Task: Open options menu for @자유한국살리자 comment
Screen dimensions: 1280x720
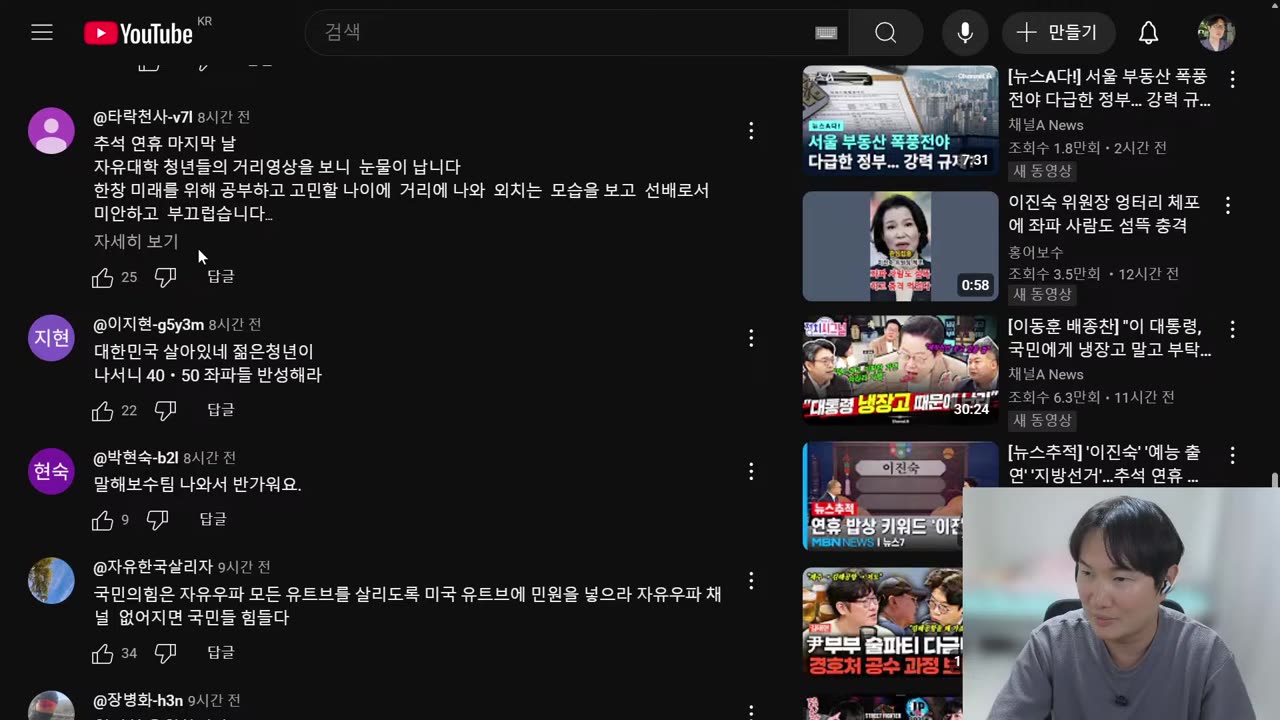Action: 751,581
